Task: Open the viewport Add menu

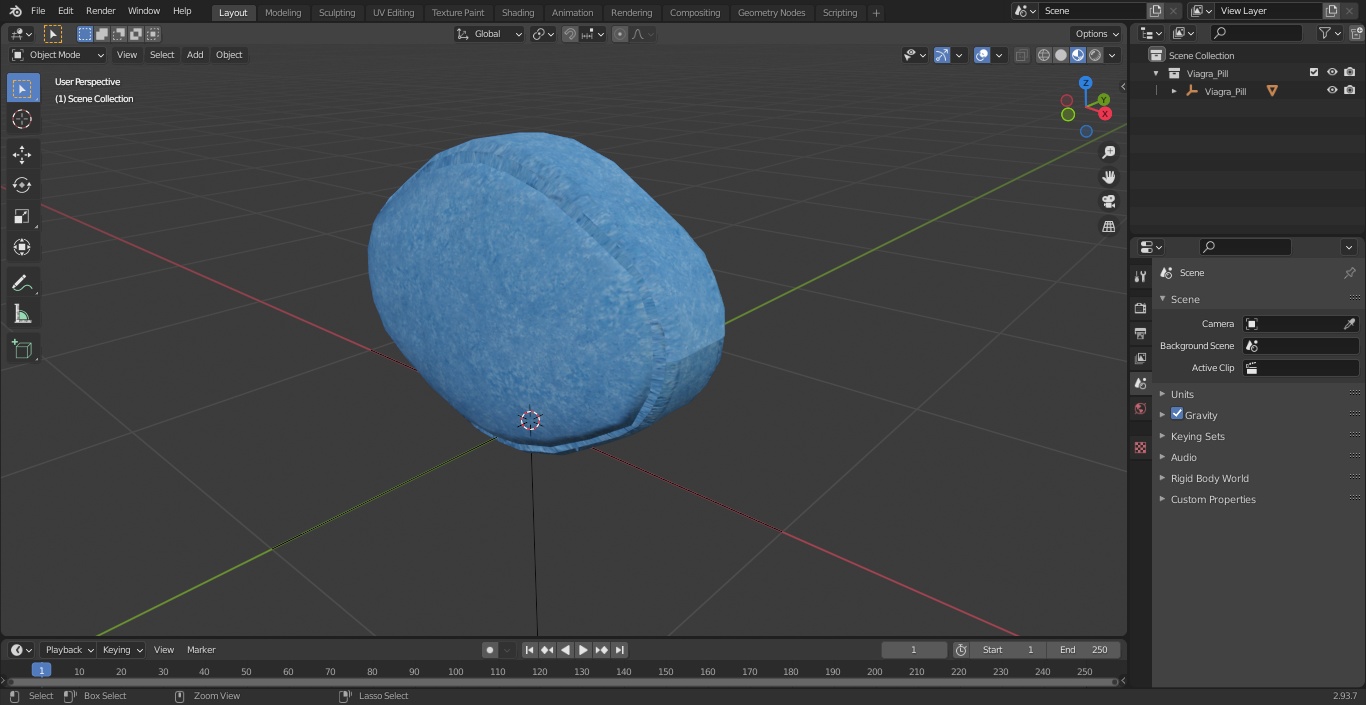Action: (195, 55)
